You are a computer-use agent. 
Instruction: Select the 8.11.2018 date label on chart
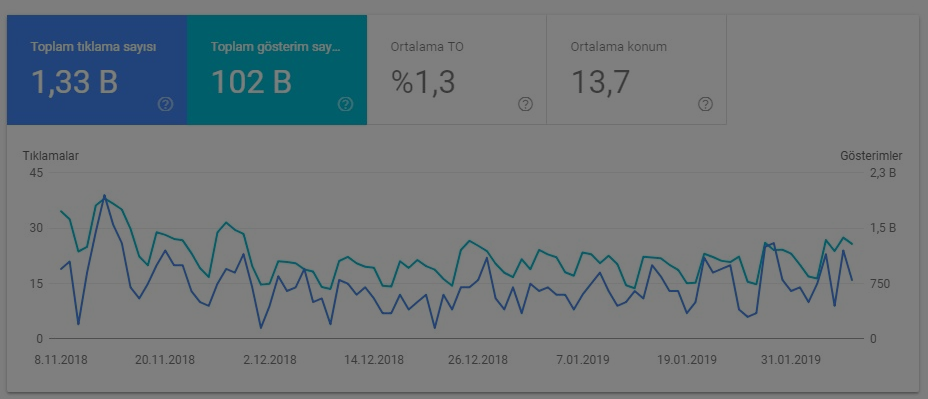(61, 360)
